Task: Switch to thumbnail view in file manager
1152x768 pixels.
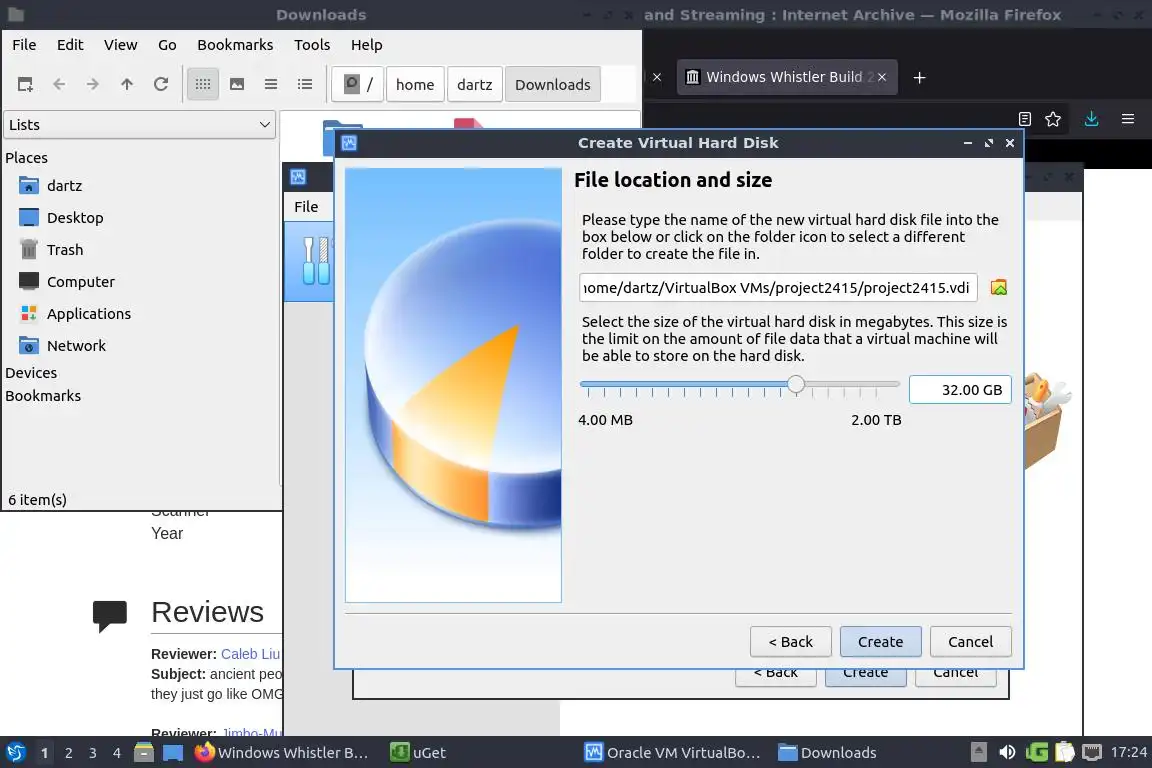Action: point(237,85)
